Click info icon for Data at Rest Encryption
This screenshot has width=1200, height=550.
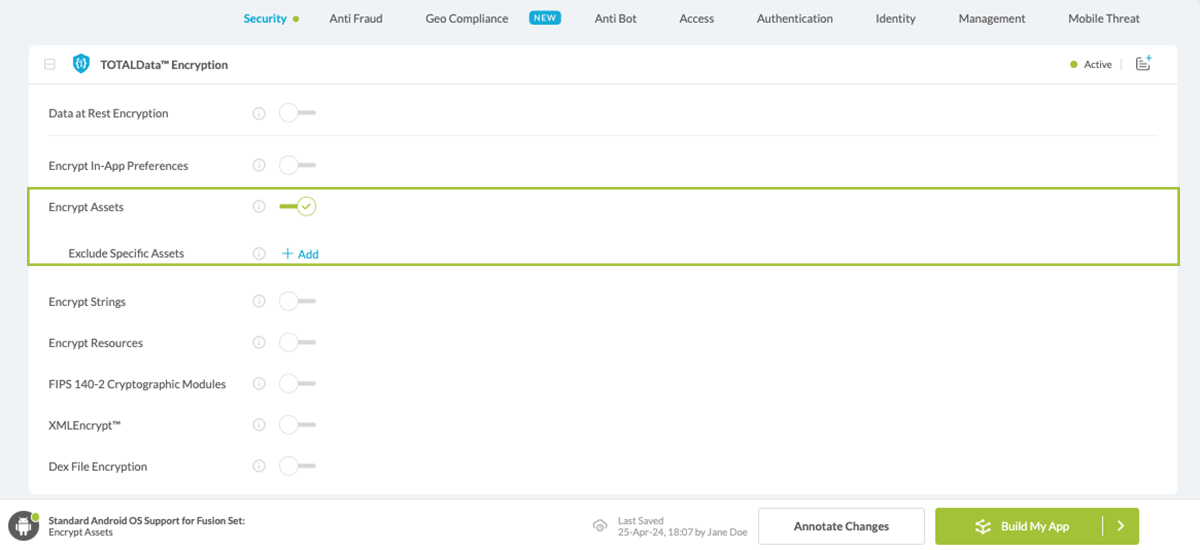click(x=259, y=114)
